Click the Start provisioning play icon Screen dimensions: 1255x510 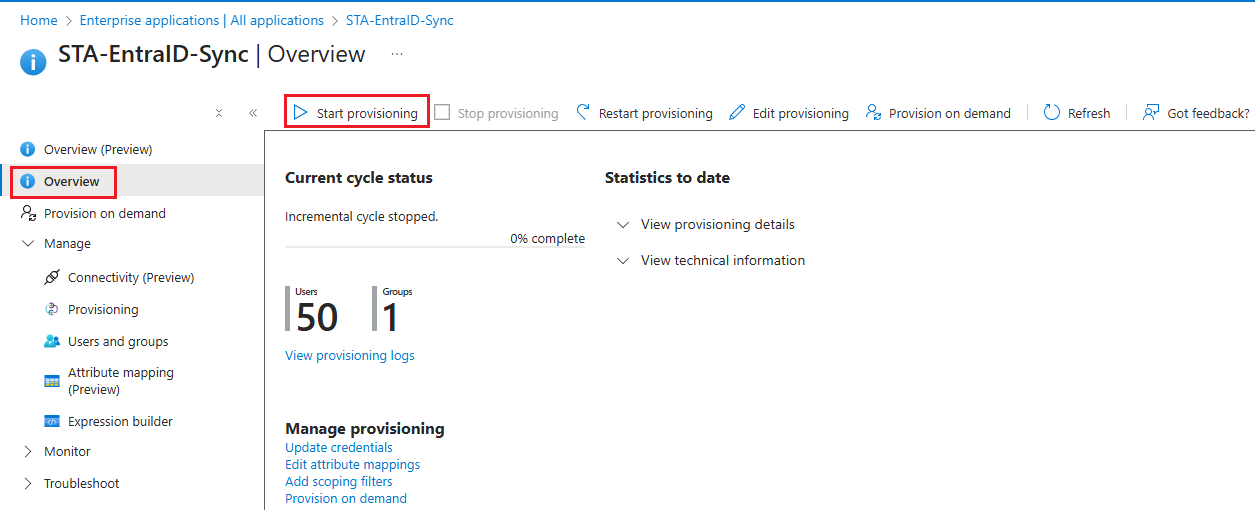[301, 113]
